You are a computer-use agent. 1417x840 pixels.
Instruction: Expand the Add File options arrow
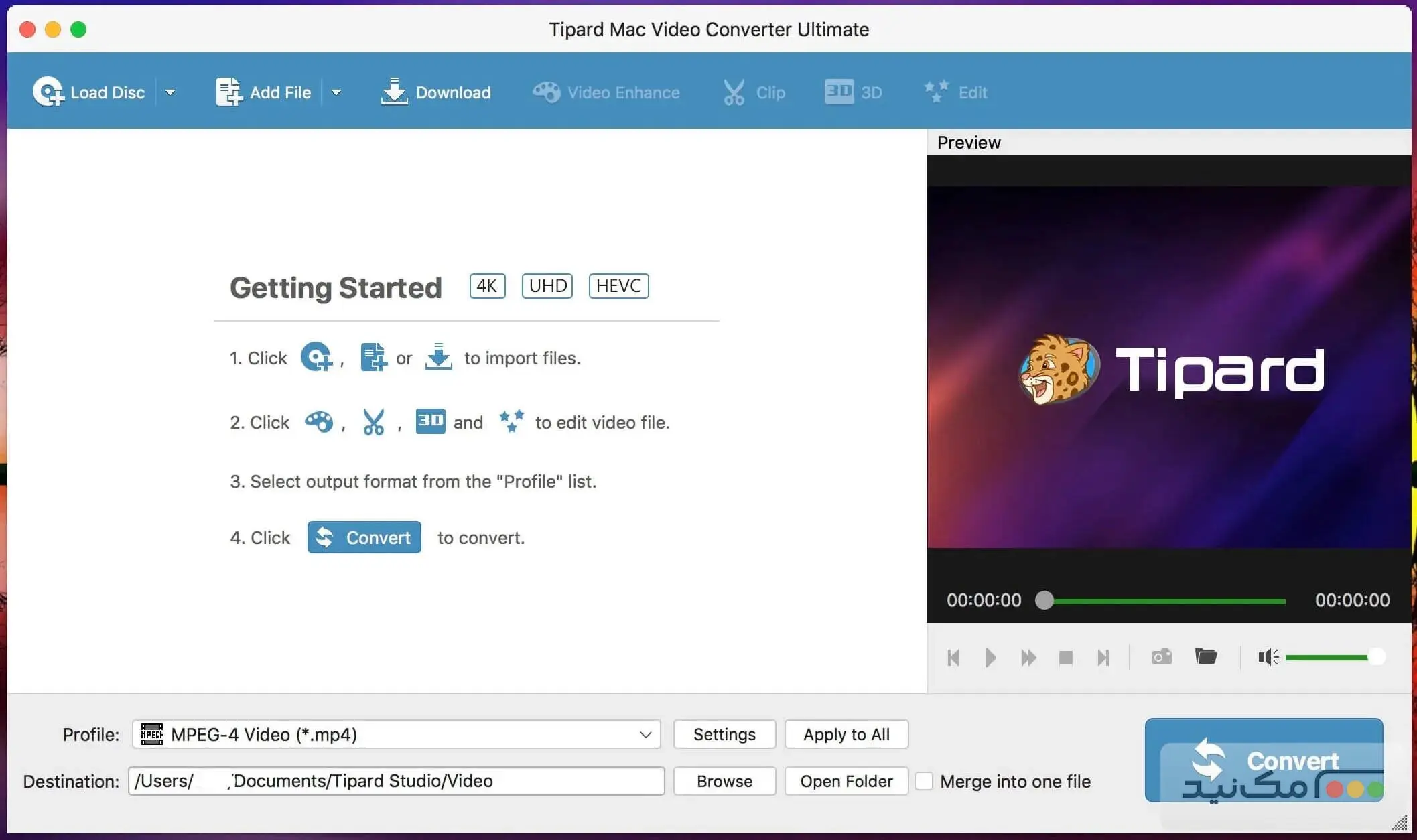coord(338,92)
